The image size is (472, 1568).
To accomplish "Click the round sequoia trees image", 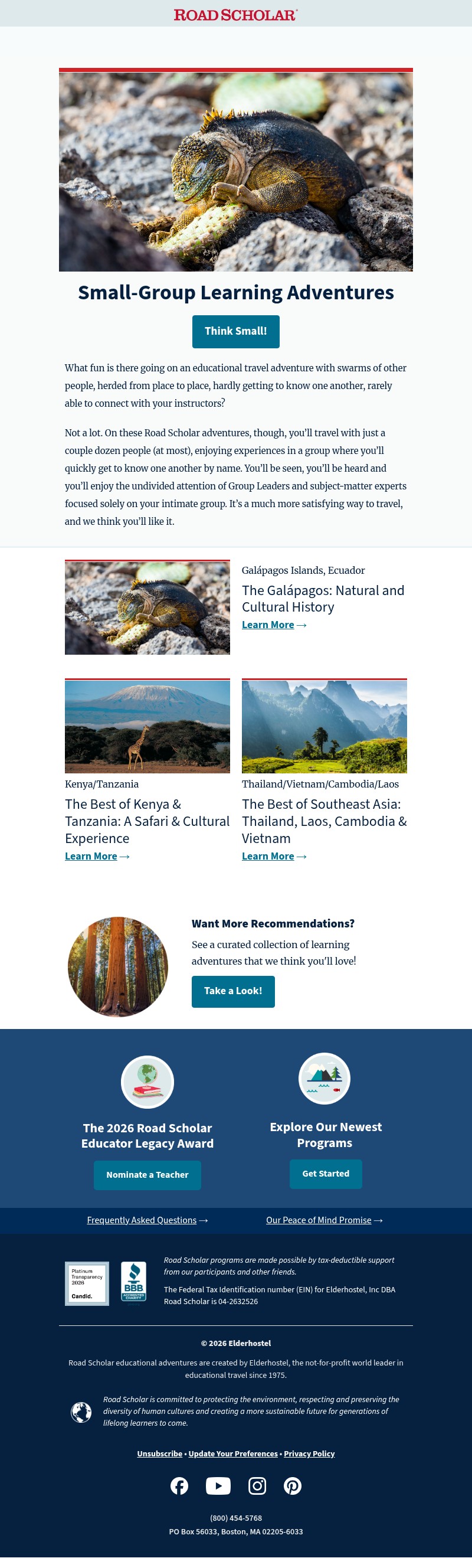I will coord(118,966).
